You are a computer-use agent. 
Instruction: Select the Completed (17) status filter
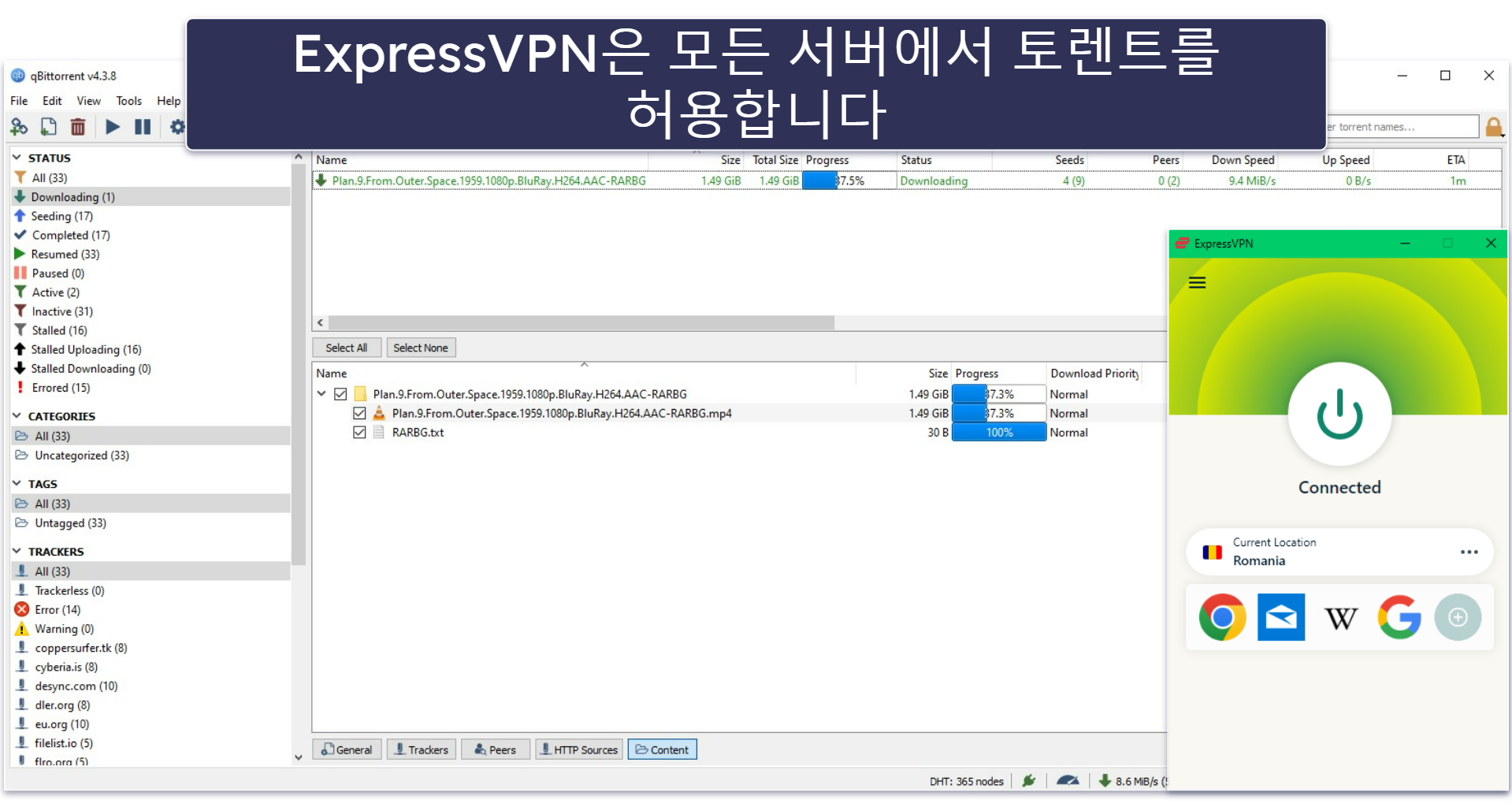(71, 235)
